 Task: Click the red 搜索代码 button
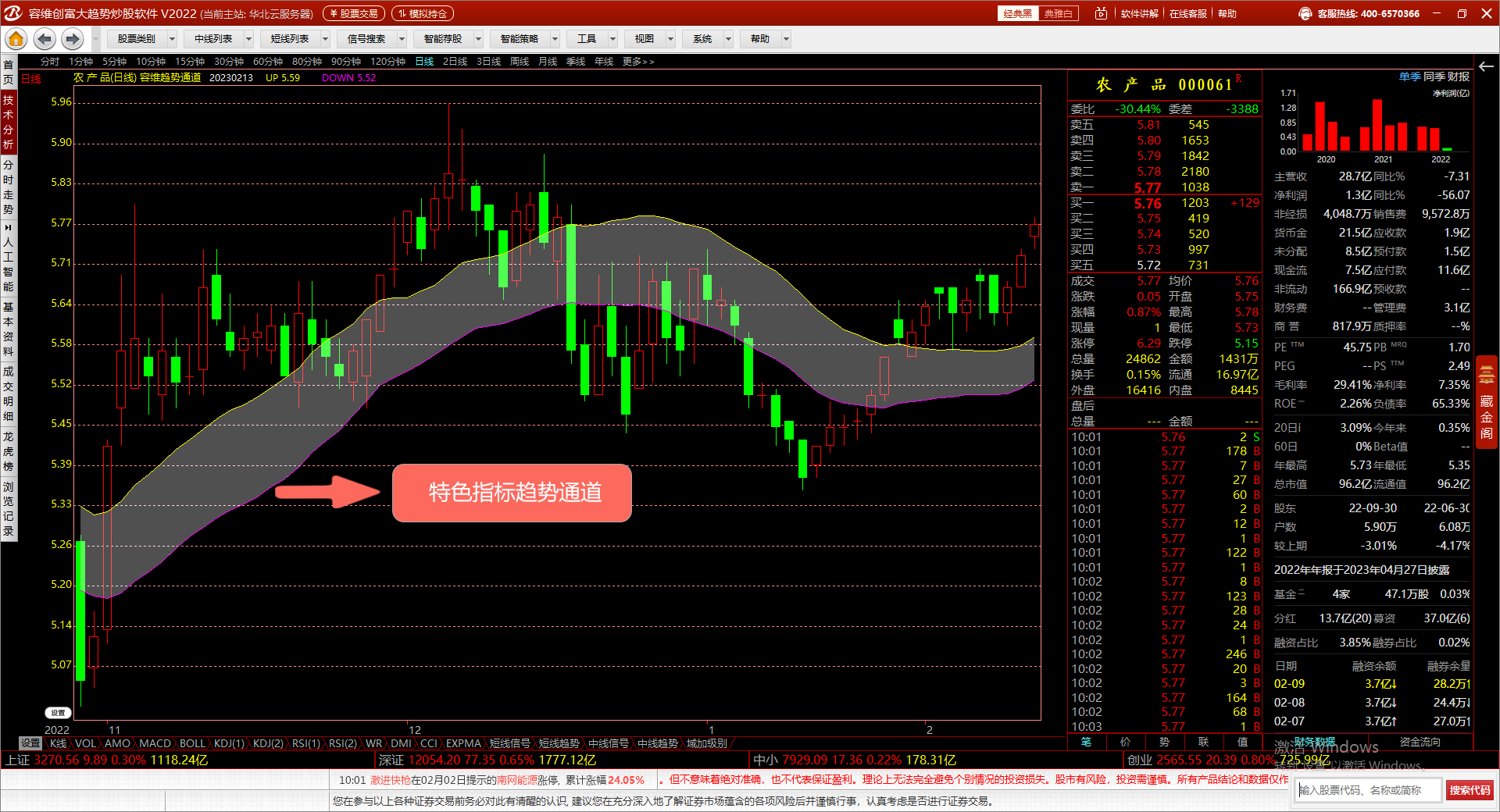point(1470,790)
